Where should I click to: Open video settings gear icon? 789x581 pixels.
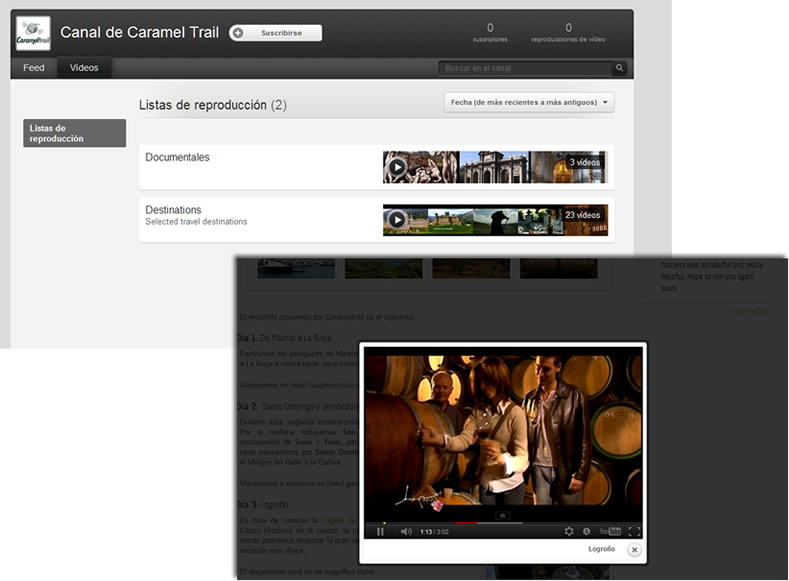click(x=569, y=531)
